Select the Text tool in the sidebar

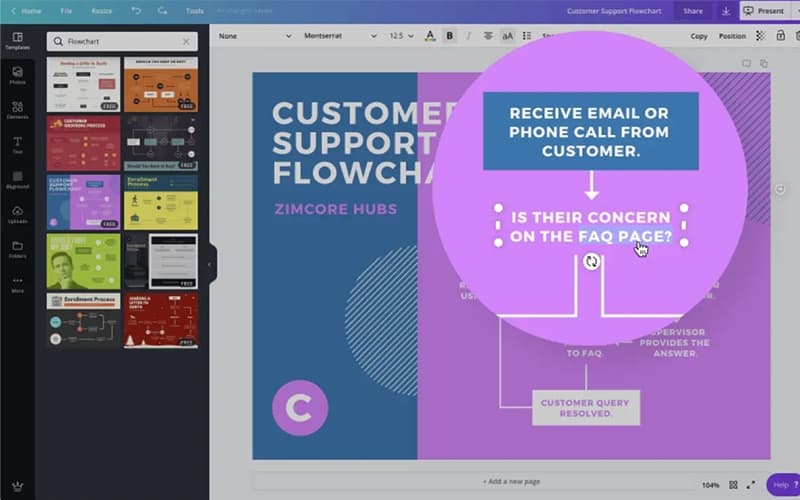coord(17,144)
